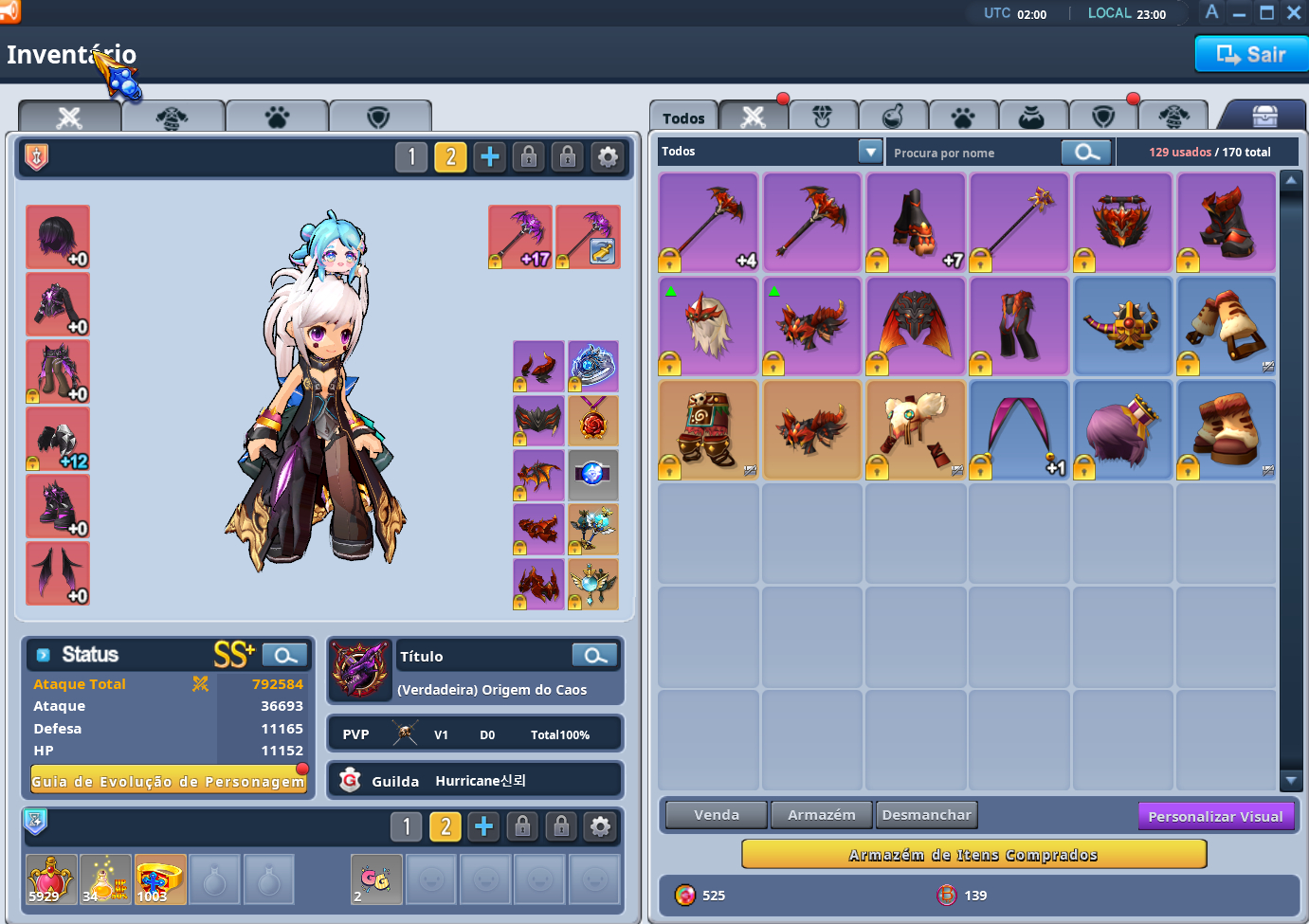
Task: Select the black boot item with +7
Action: 916,222
